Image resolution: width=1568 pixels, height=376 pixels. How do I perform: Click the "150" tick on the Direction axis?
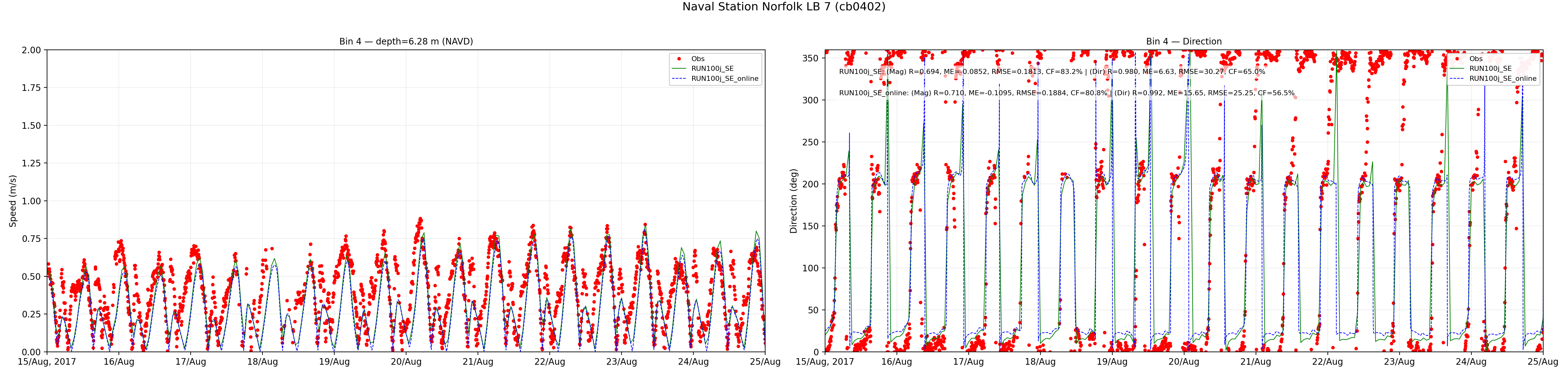coord(811,226)
